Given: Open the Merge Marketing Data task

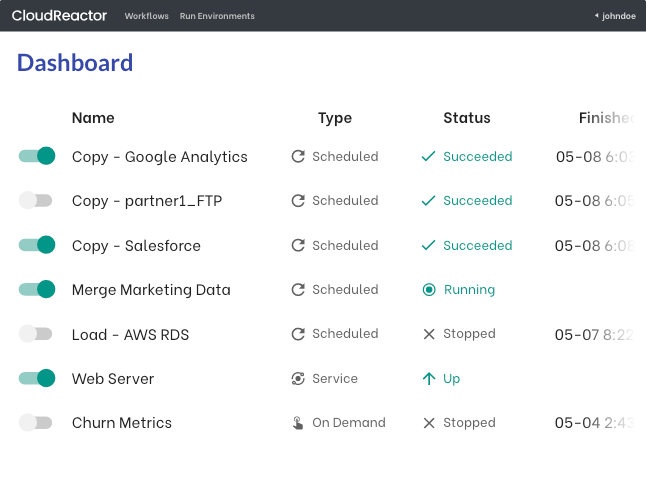Looking at the screenshot, I should point(151,290).
